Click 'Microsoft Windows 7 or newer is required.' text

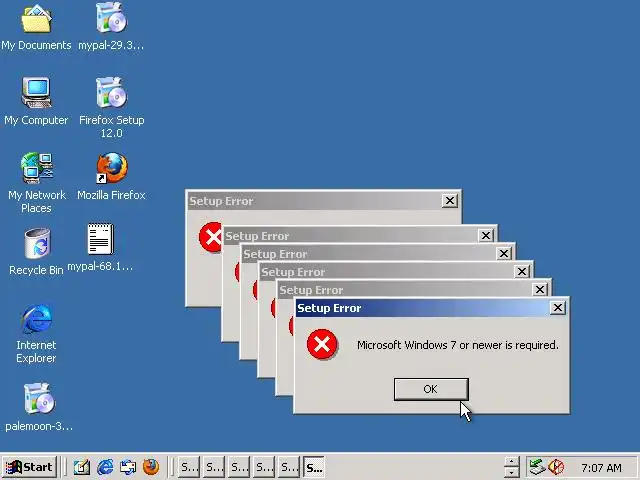coord(458,345)
